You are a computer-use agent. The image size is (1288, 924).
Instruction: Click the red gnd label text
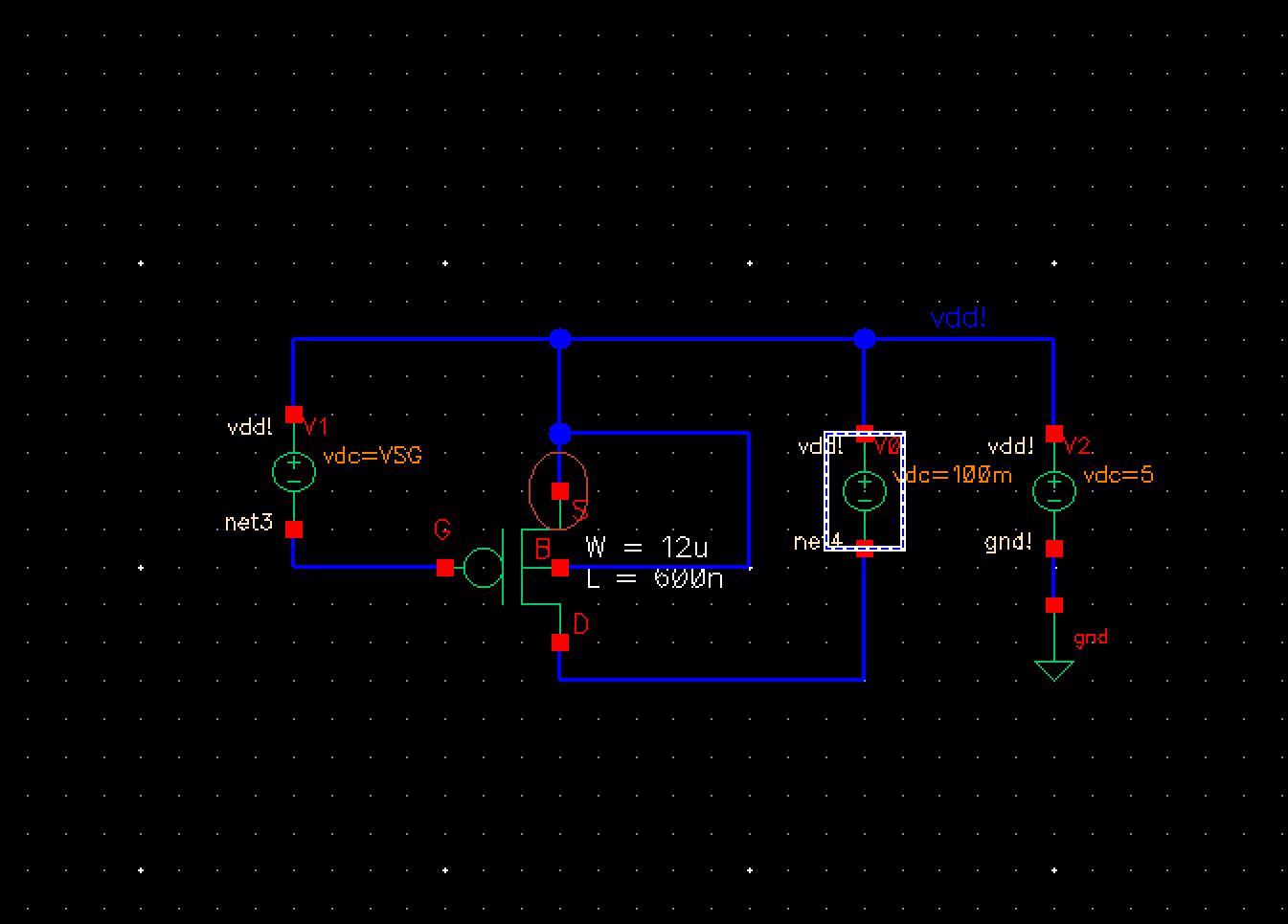click(1091, 638)
